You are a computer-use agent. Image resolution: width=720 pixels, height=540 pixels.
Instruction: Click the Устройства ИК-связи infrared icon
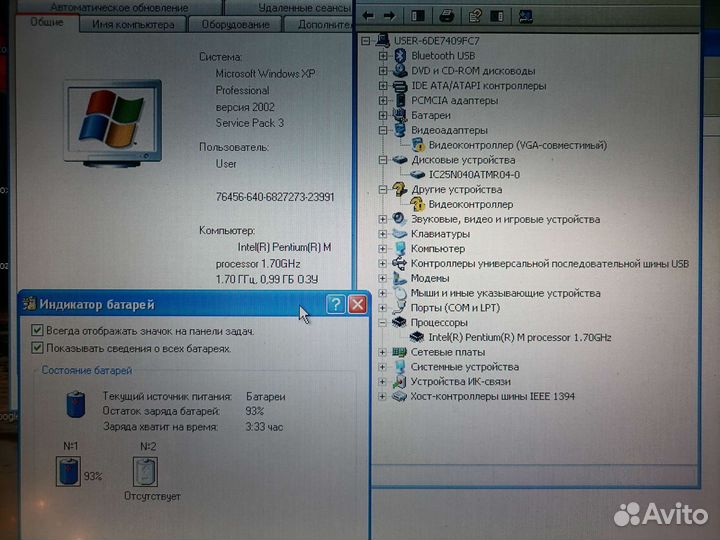point(399,381)
